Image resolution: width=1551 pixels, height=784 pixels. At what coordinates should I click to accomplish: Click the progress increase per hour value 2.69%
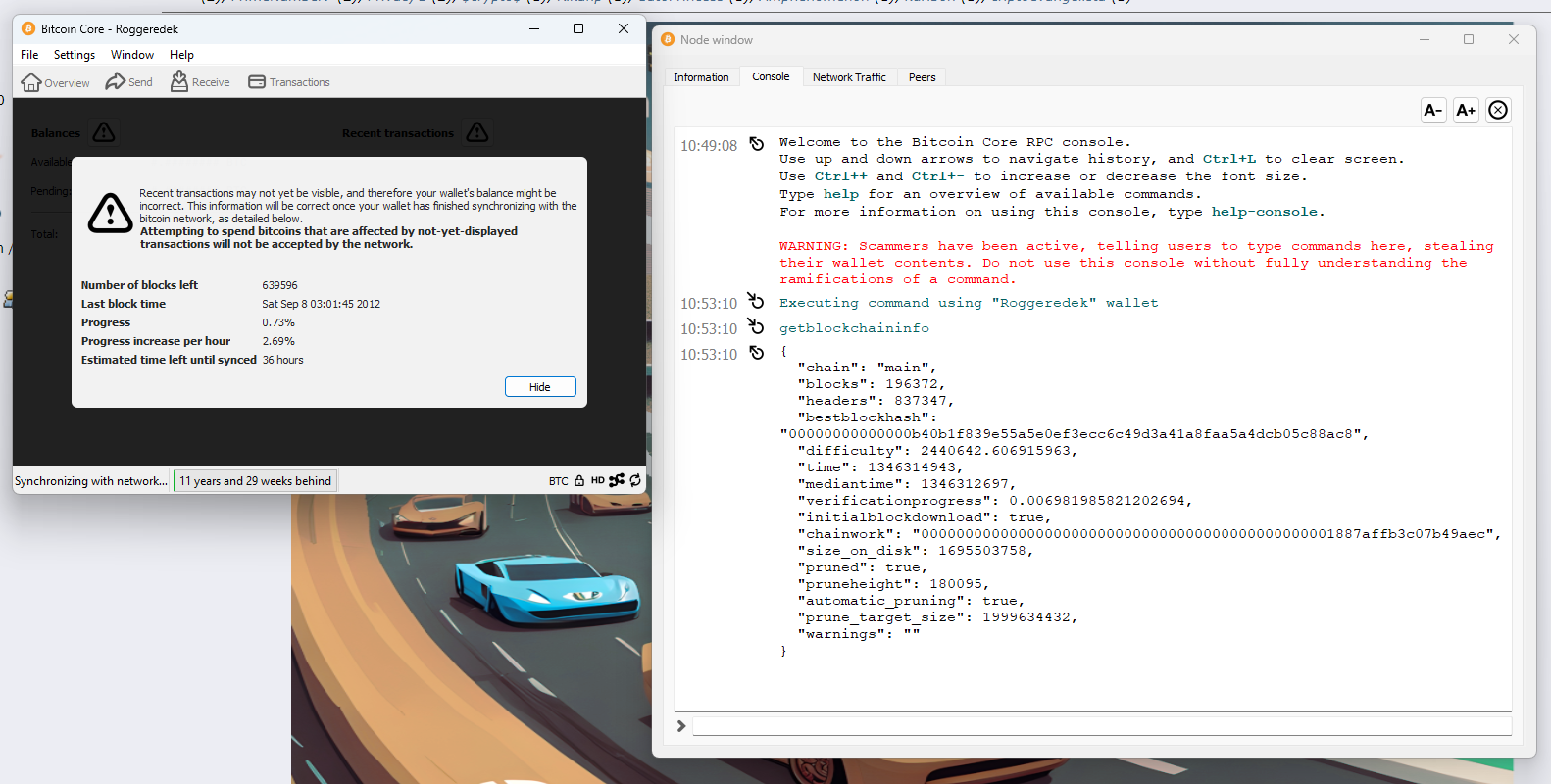point(278,341)
